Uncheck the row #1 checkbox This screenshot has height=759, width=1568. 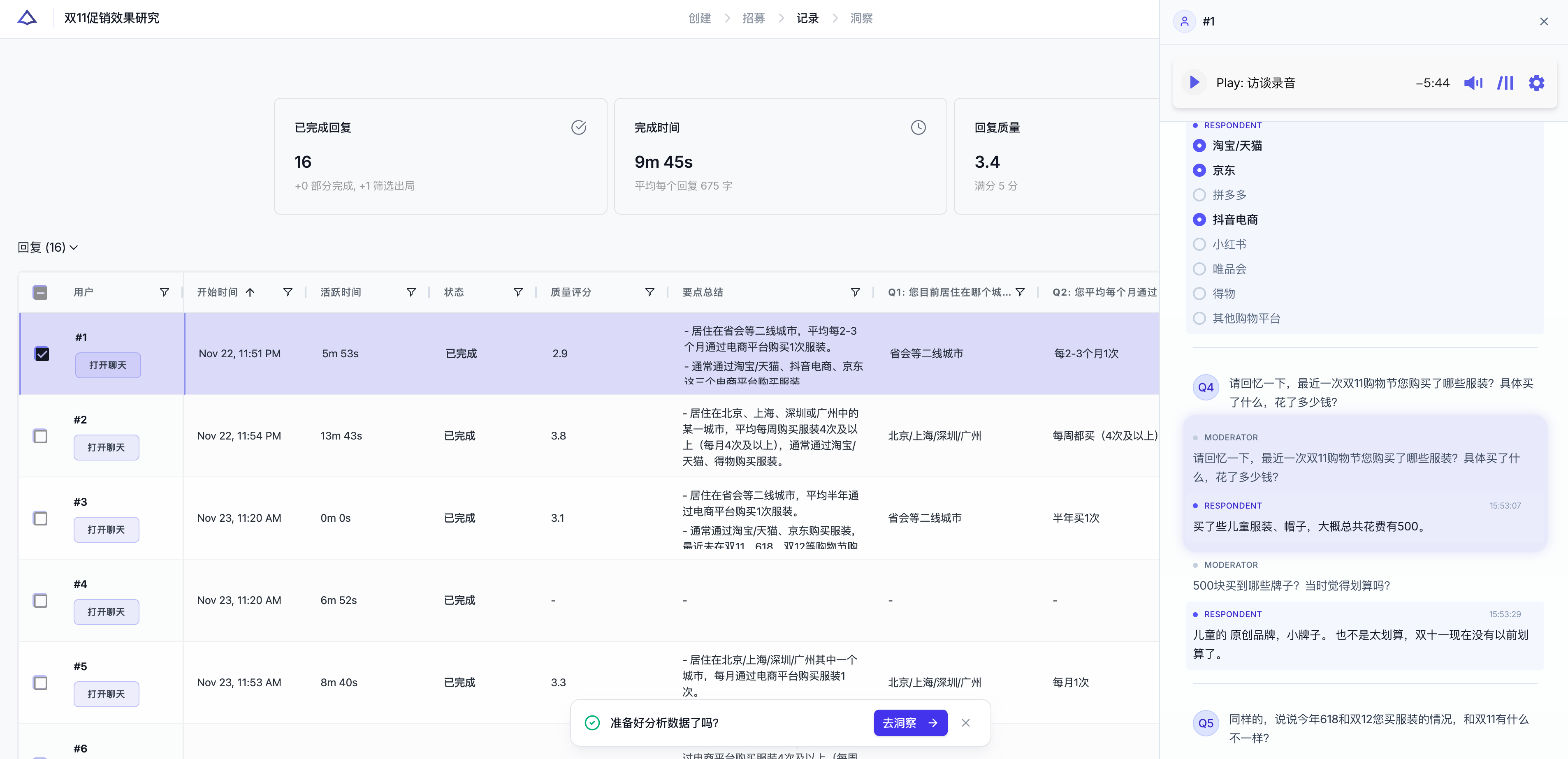pyautogui.click(x=42, y=354)
